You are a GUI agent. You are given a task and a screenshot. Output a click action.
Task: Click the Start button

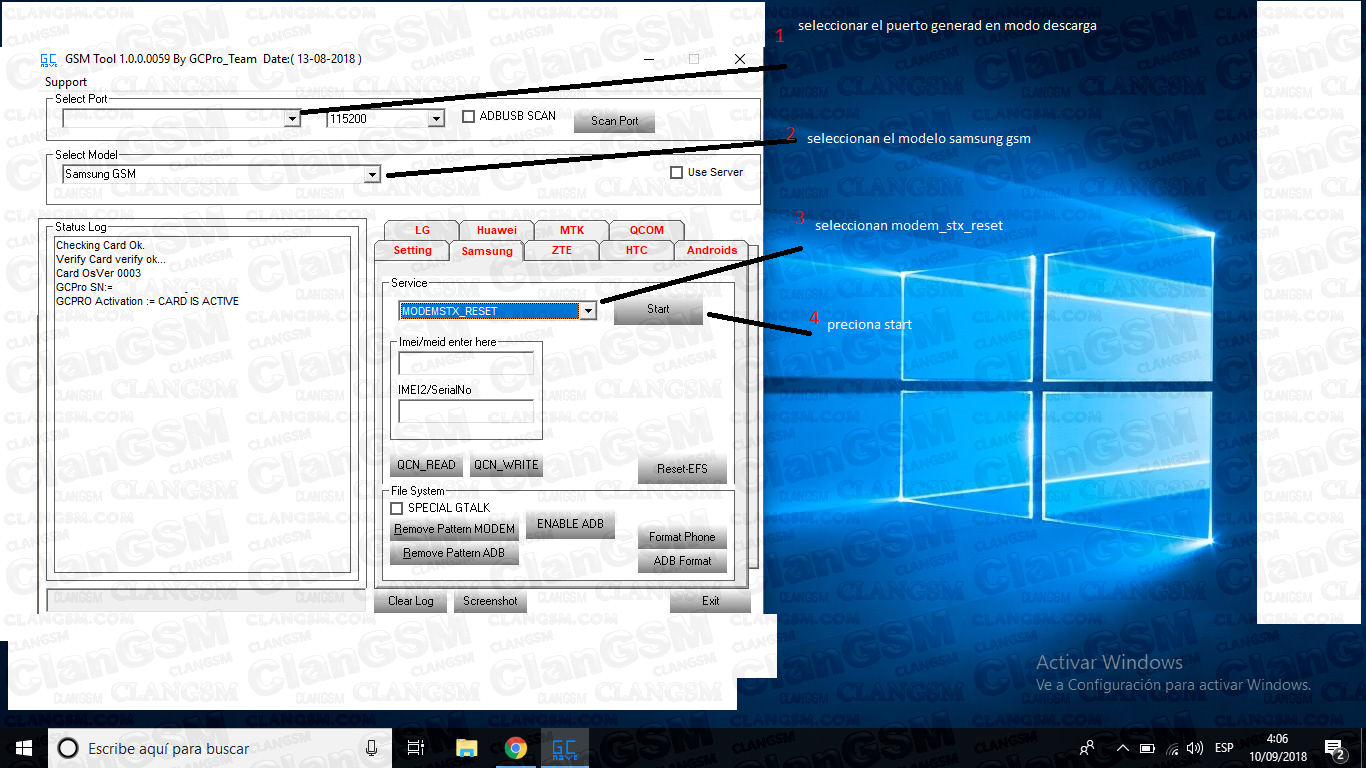coord(658,310)
